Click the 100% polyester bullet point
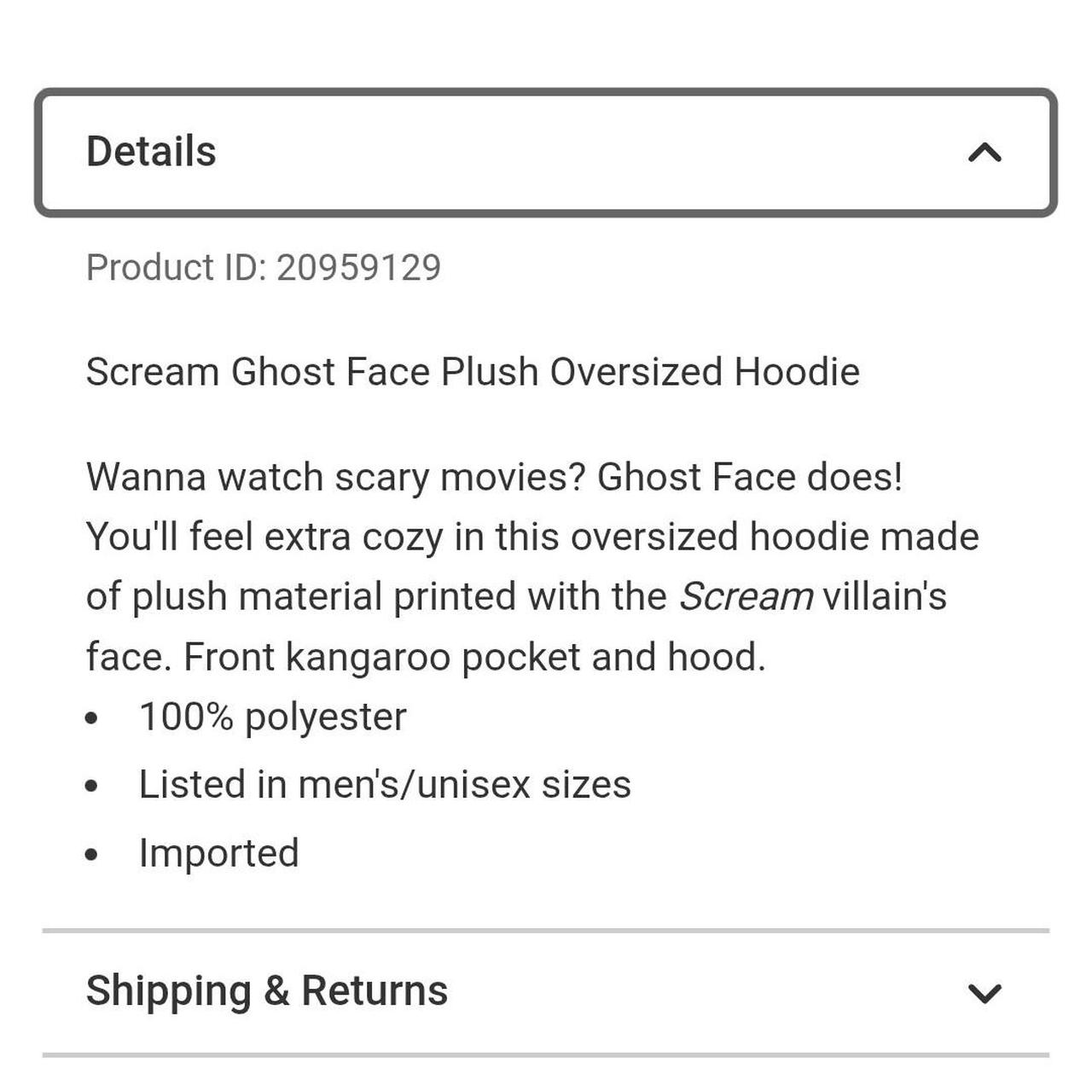This screenshot has height=1092, width=1092. click(273, 717)
